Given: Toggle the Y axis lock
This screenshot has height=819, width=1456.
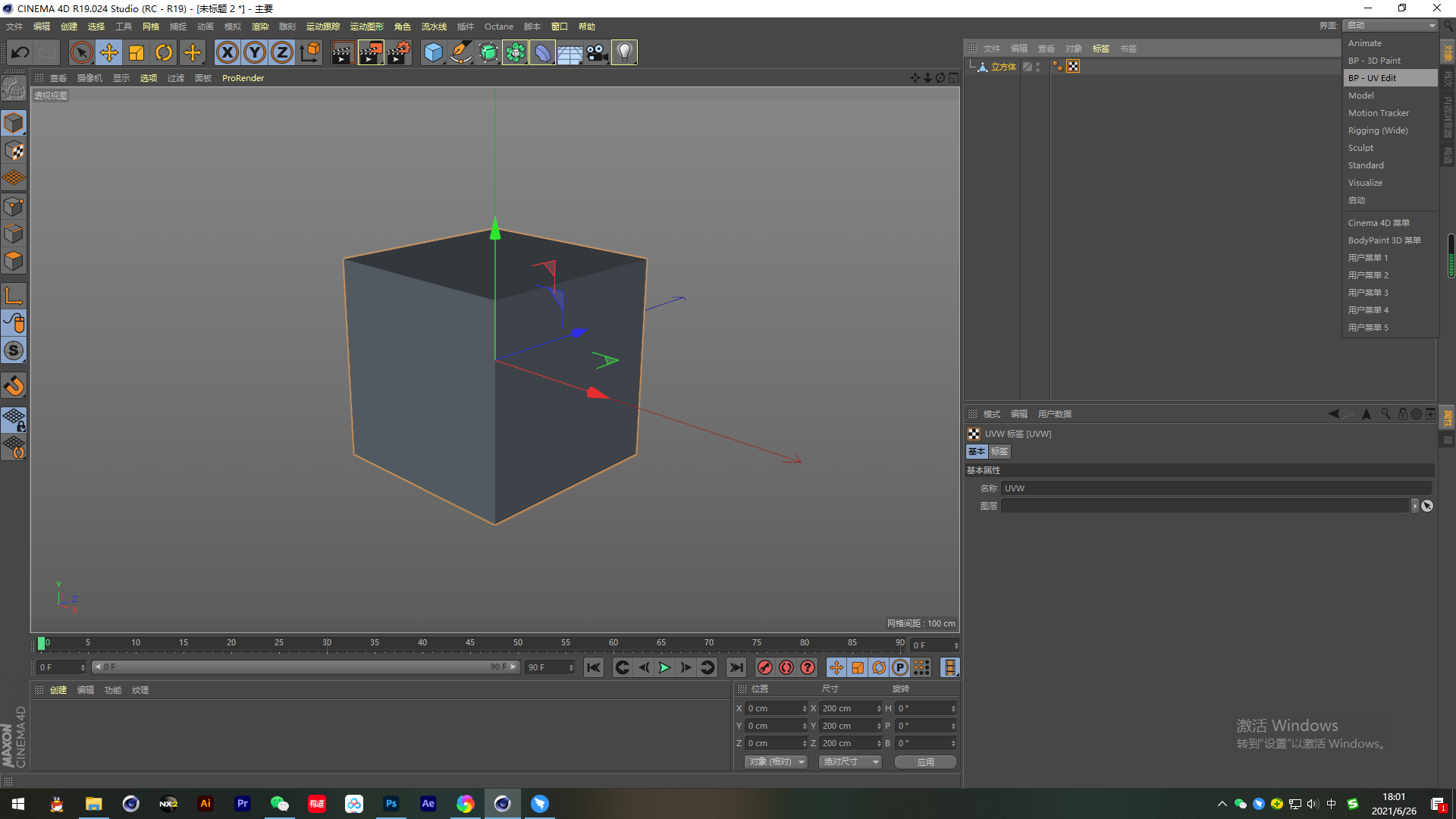Looking at the screenshot, I should (x=255, y=52).
